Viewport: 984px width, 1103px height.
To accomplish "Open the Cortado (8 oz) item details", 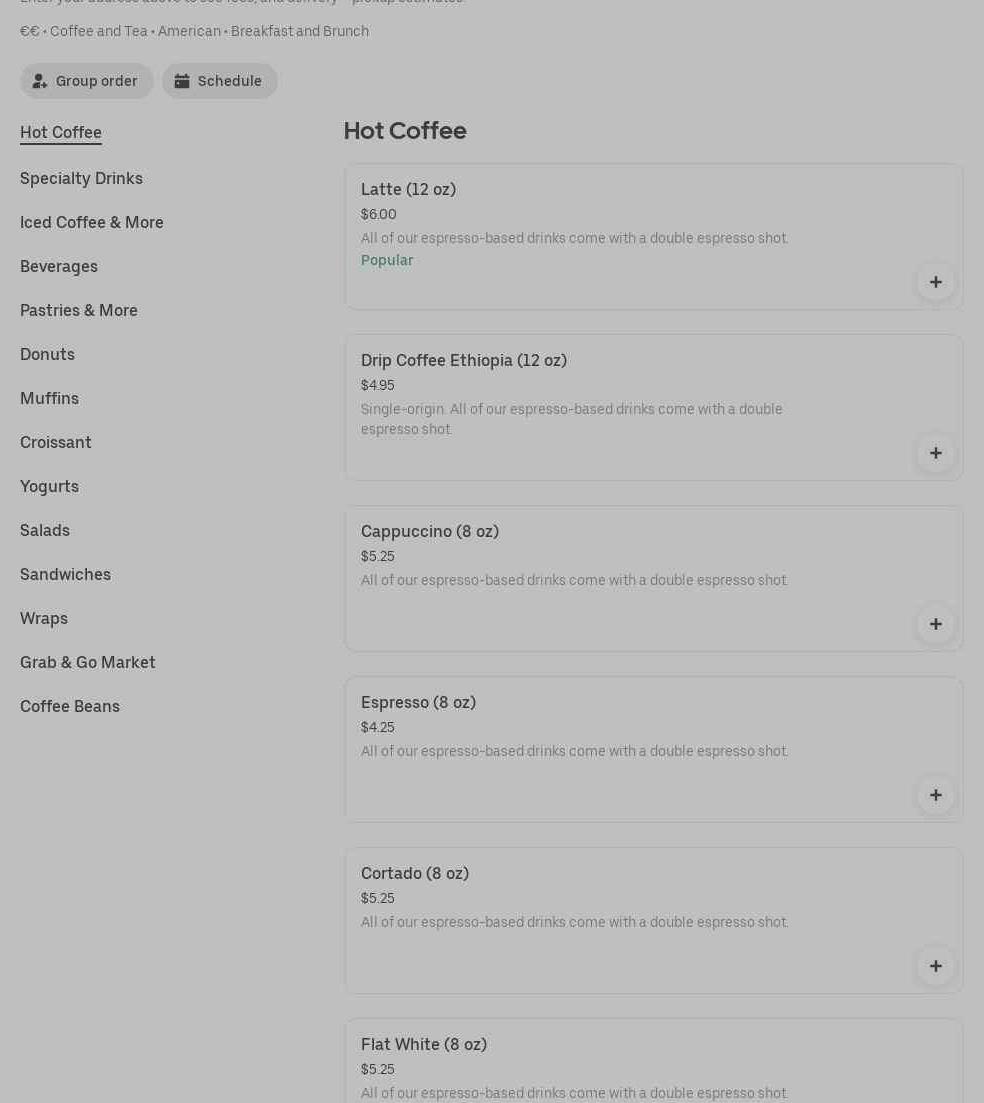I will click(x=415, y=873).
